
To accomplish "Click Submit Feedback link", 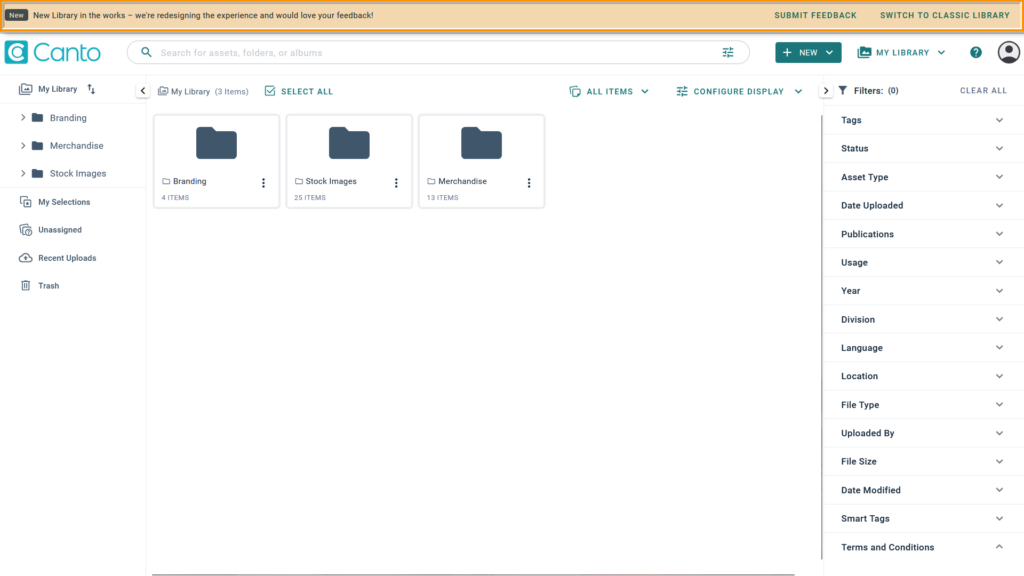I will tap(815, 15).
